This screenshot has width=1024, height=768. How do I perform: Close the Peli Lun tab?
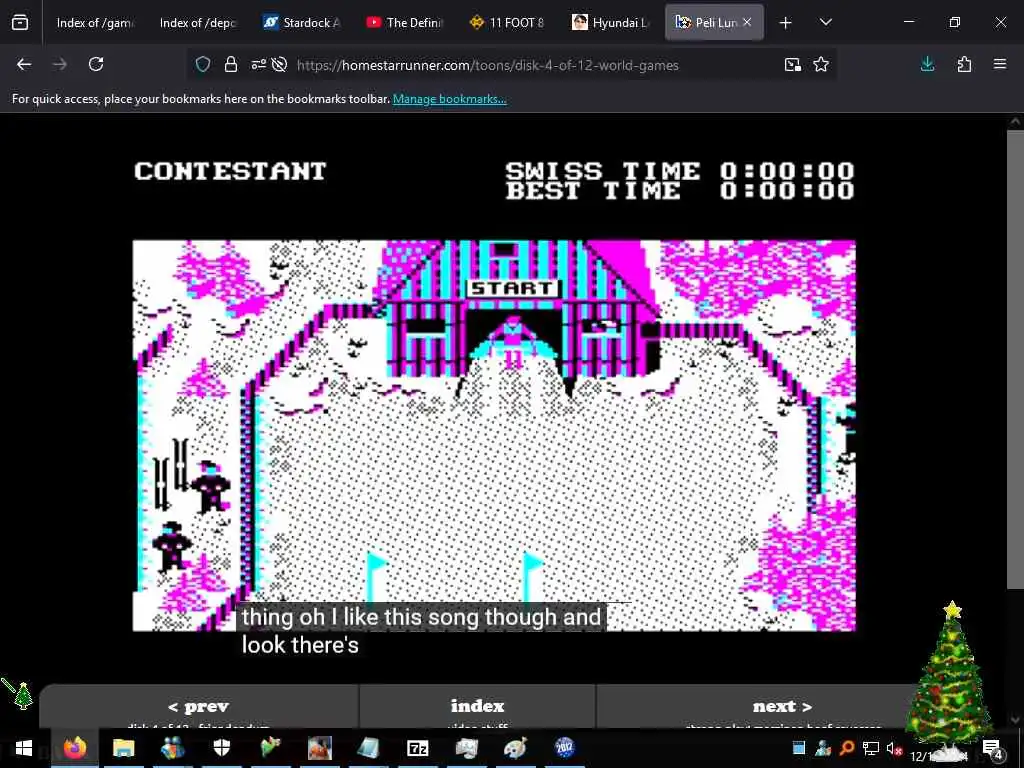click(747, 22)
